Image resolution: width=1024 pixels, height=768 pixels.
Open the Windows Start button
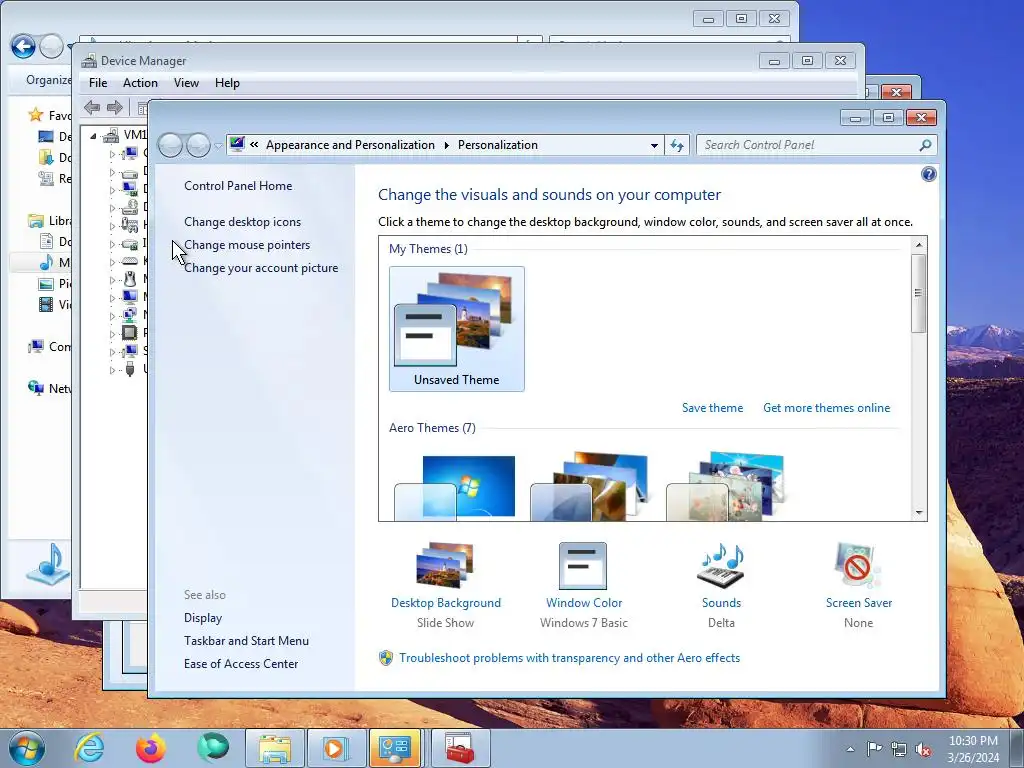pos(27,748)
